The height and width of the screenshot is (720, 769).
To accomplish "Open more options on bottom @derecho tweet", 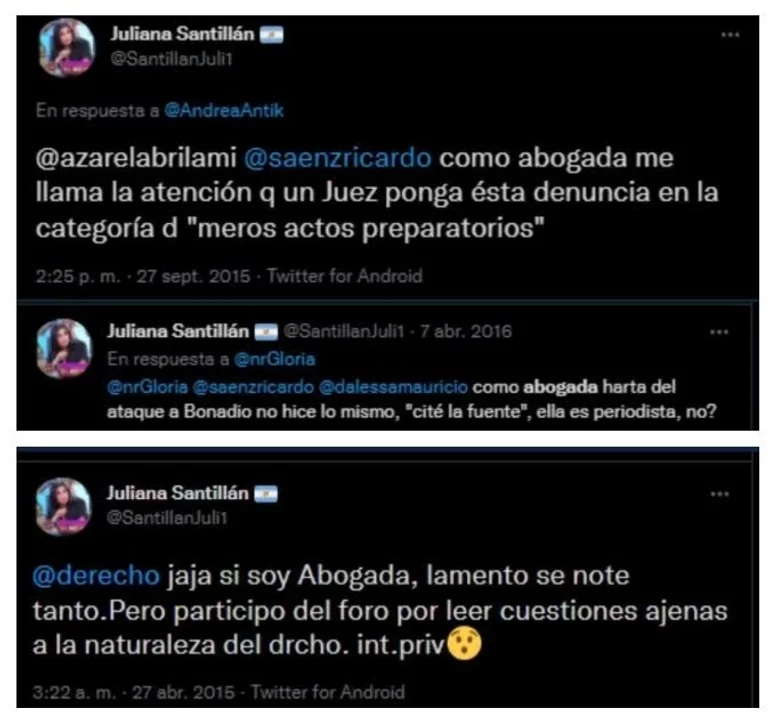I will click(719, 494).
